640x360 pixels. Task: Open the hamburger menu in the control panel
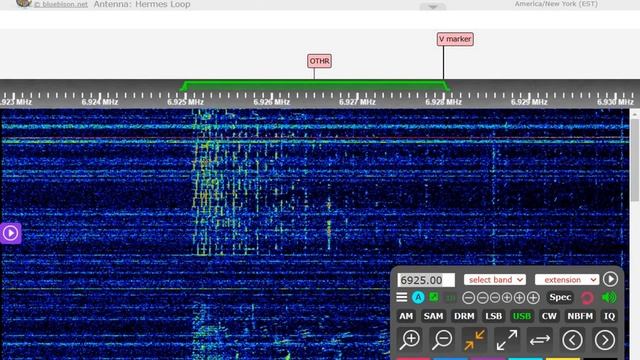click(x=402, y=298)
